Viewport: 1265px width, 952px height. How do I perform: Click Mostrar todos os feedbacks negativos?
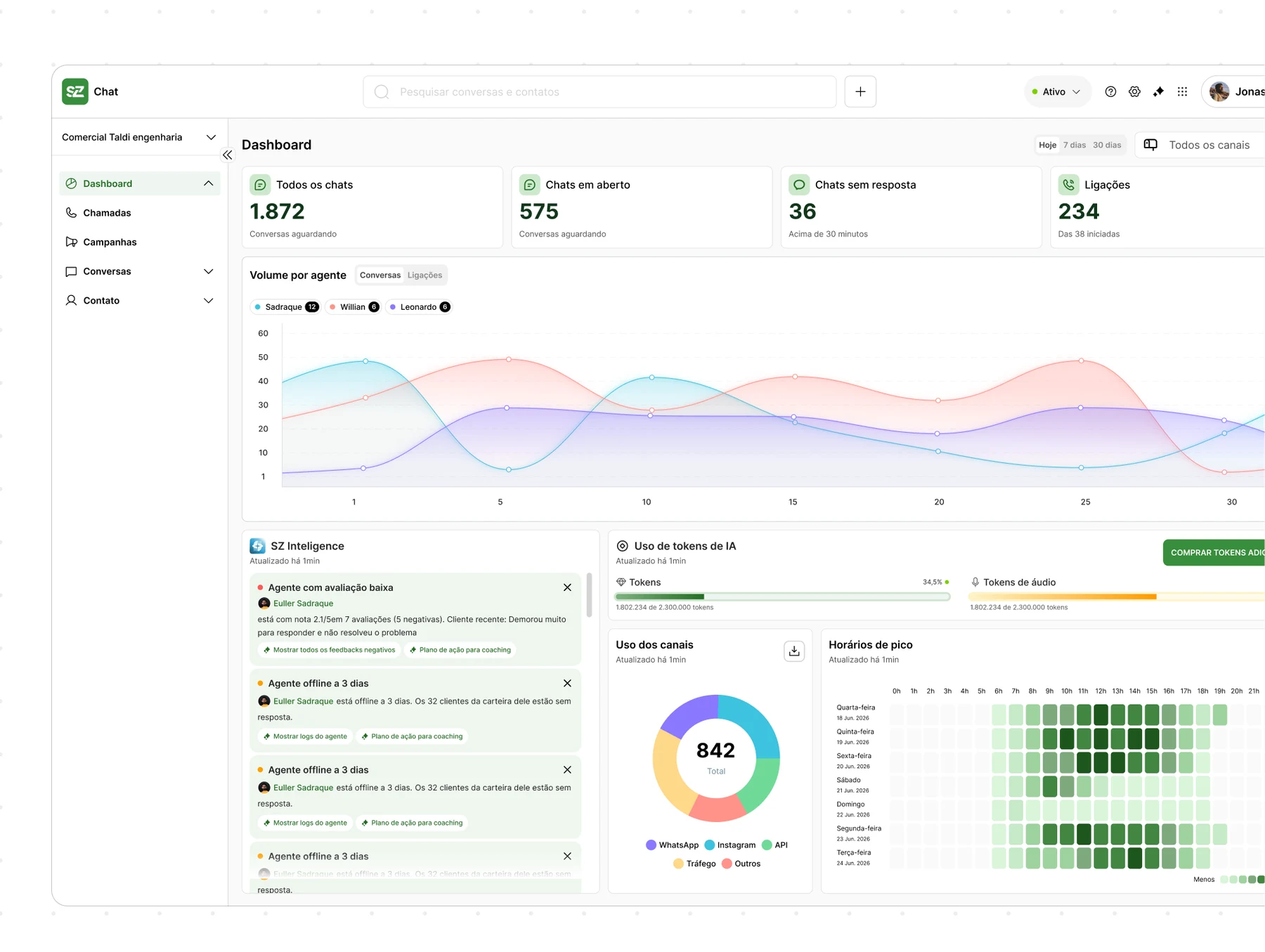[x=330, y=650]
